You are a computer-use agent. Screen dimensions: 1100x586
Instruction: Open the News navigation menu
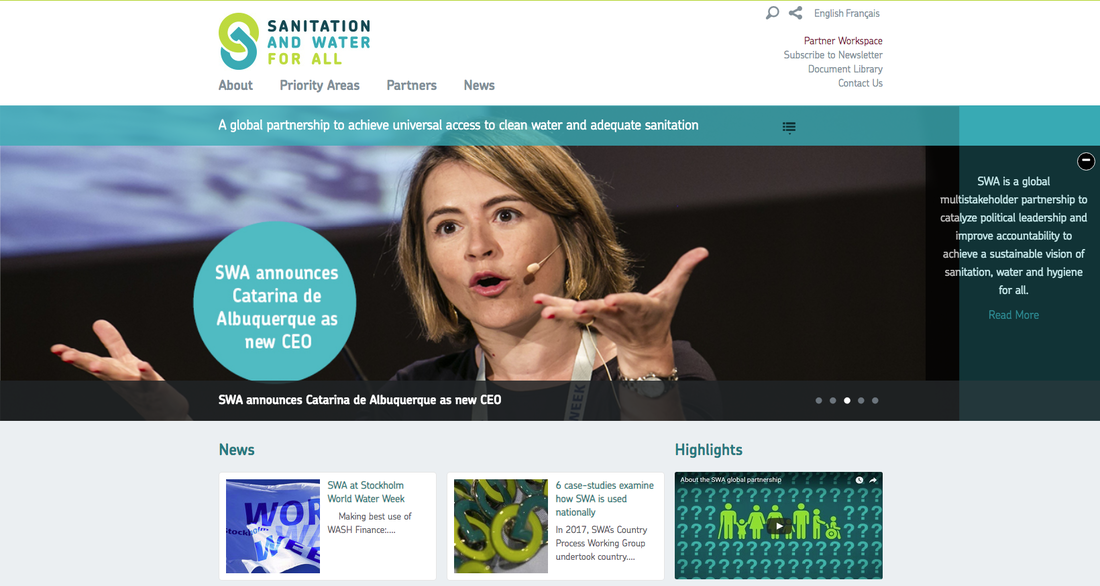[479, 86]
